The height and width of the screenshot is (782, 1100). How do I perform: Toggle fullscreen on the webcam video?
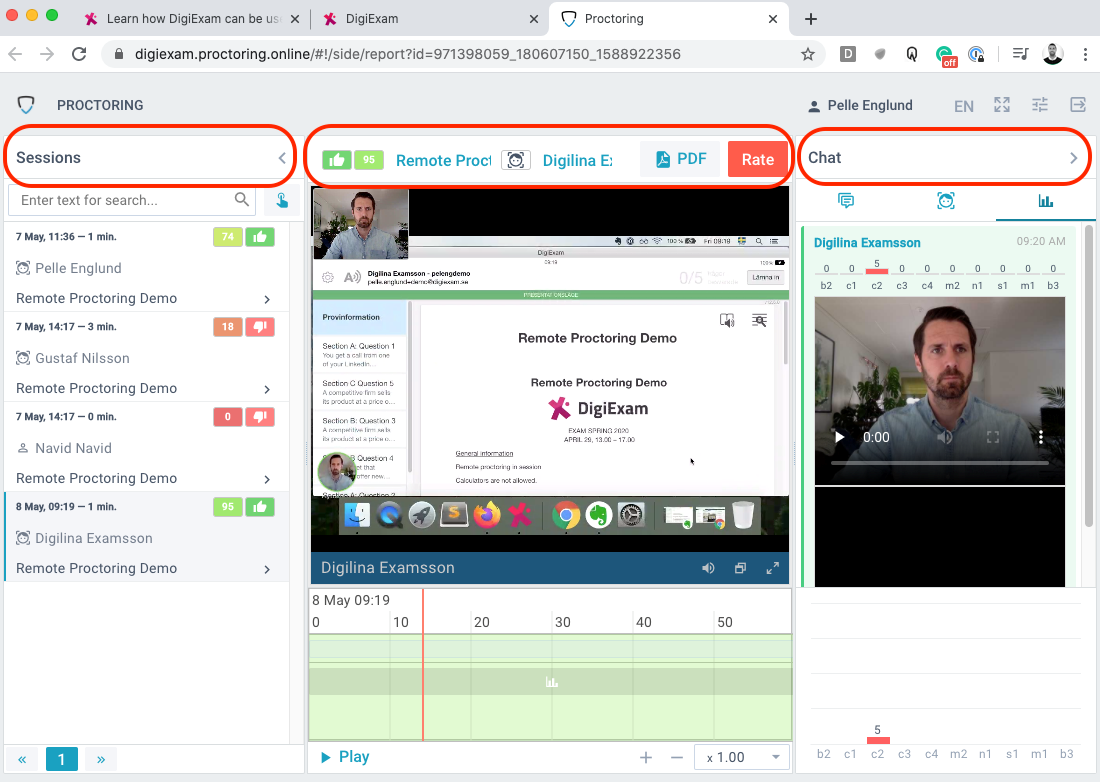[x=993, y=437]
